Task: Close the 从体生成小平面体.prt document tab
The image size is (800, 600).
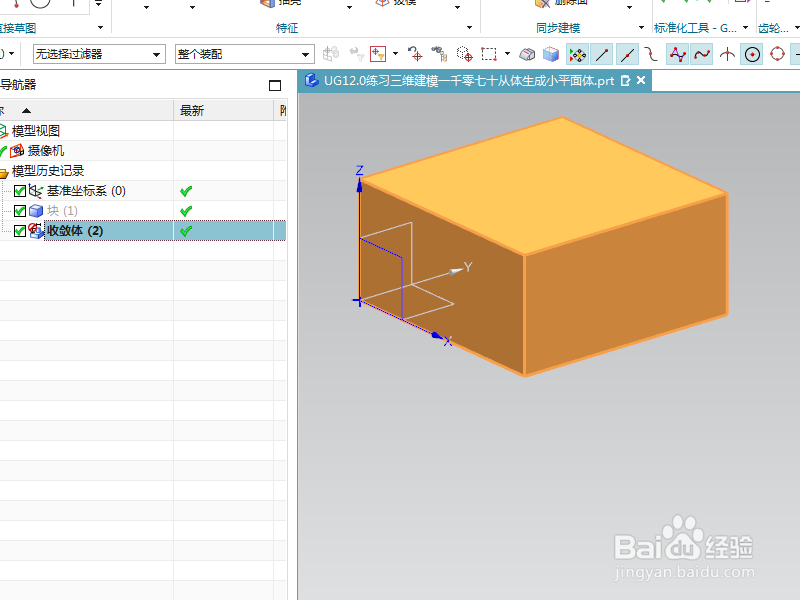Action: click(x=641, y=80)
